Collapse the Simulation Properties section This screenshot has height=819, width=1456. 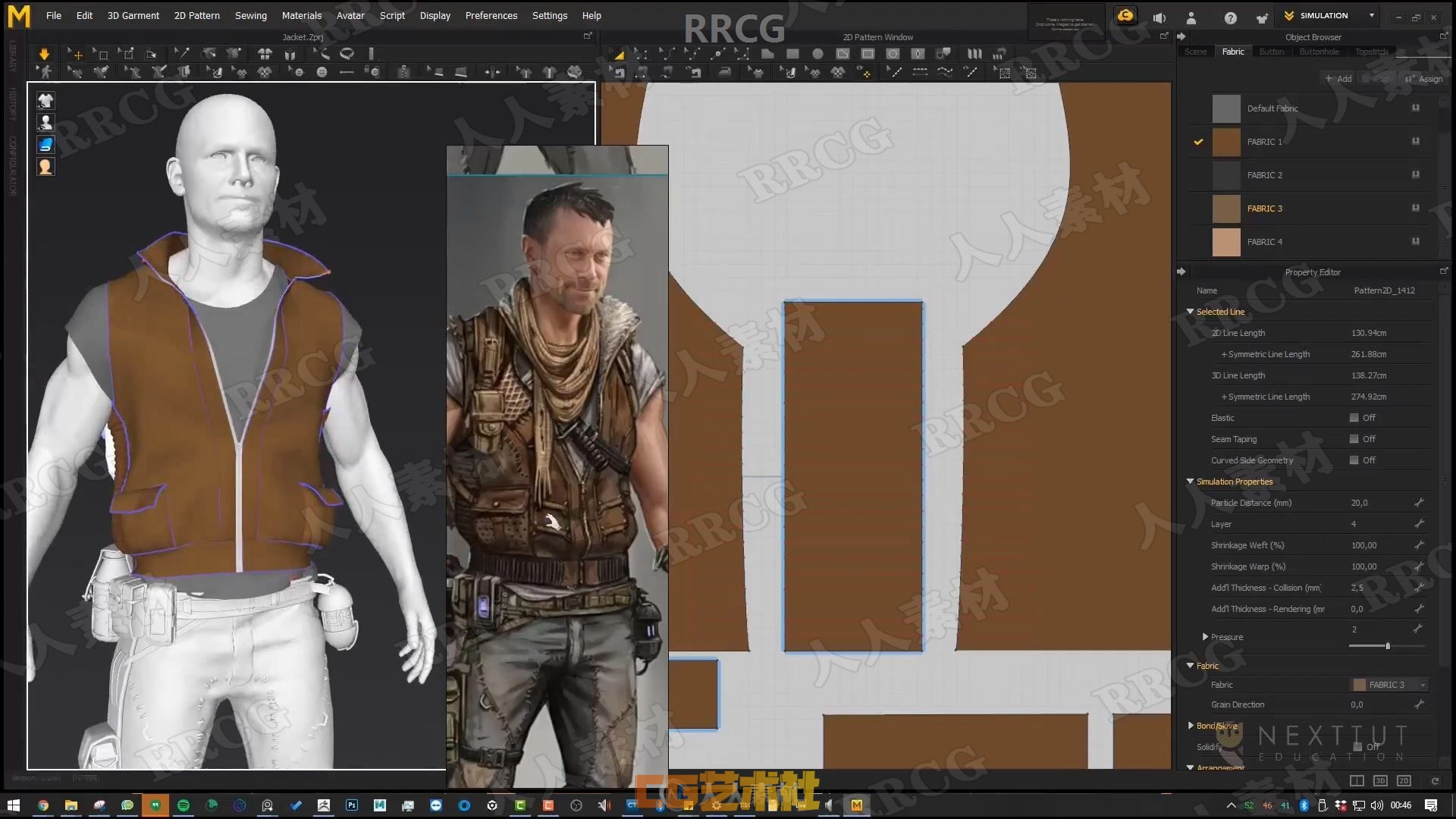[x=1190, y=482]
